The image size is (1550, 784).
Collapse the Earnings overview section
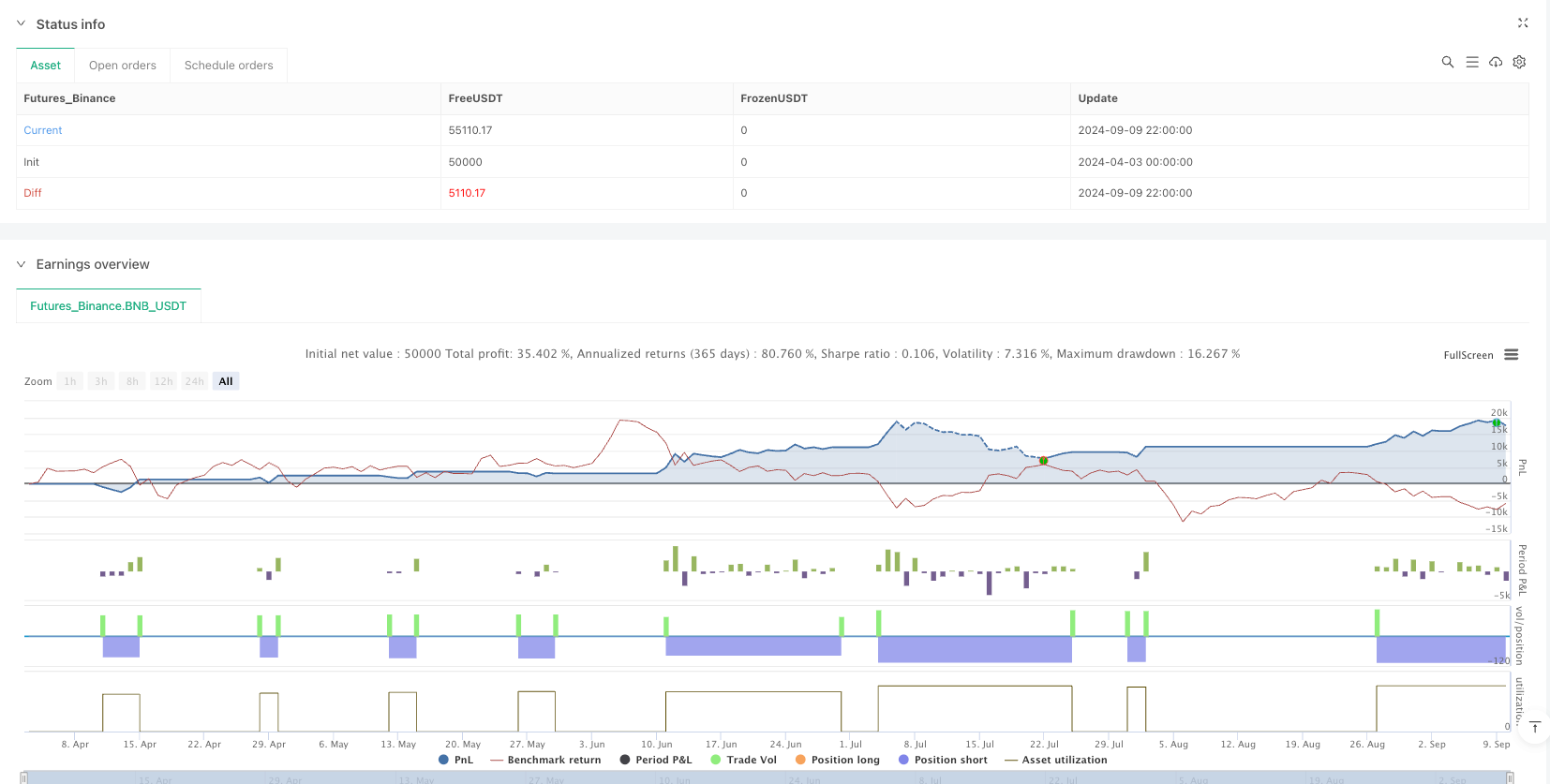point(21,264)
